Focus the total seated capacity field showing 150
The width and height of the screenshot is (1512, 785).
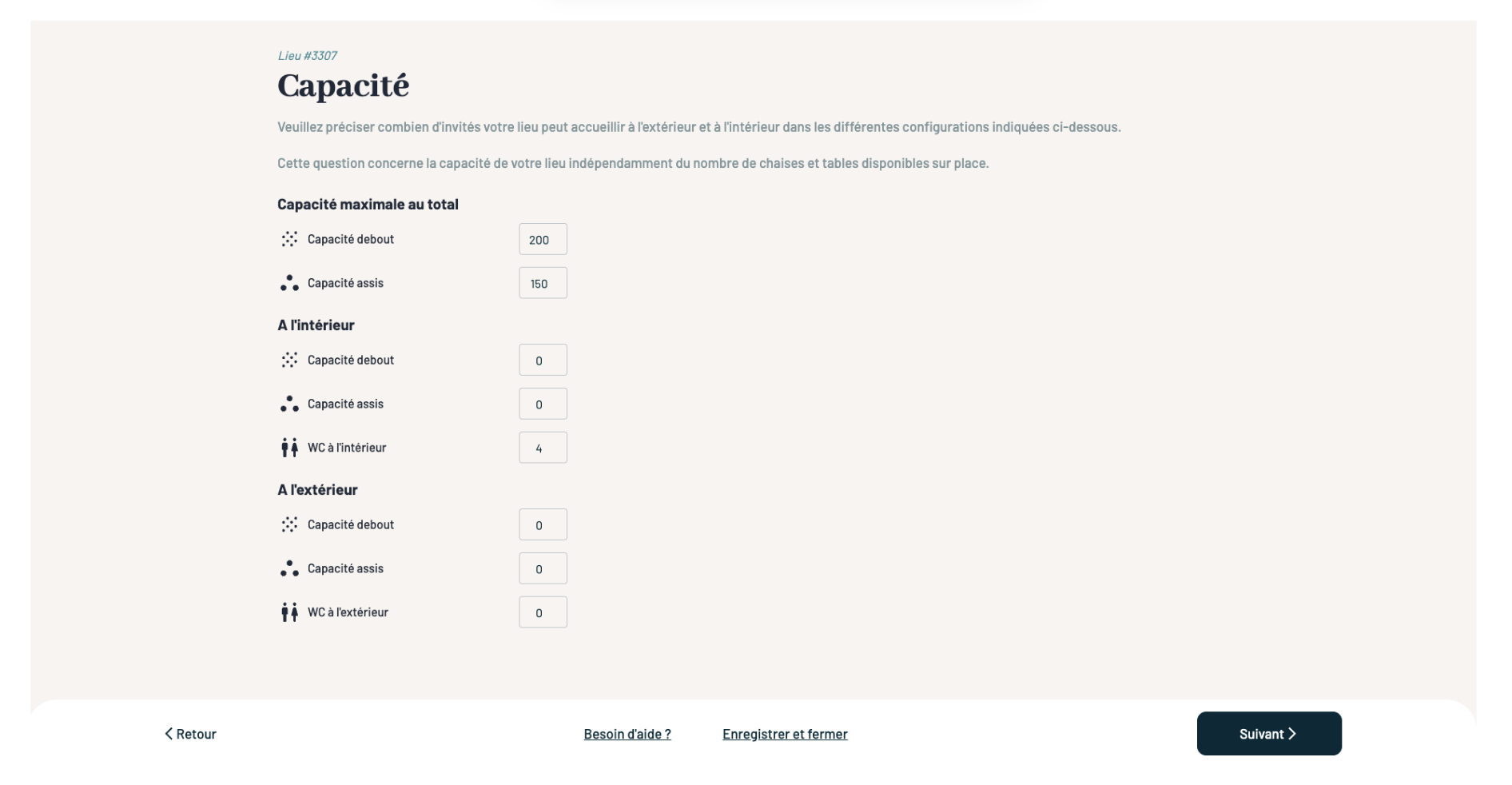(543, 283)
